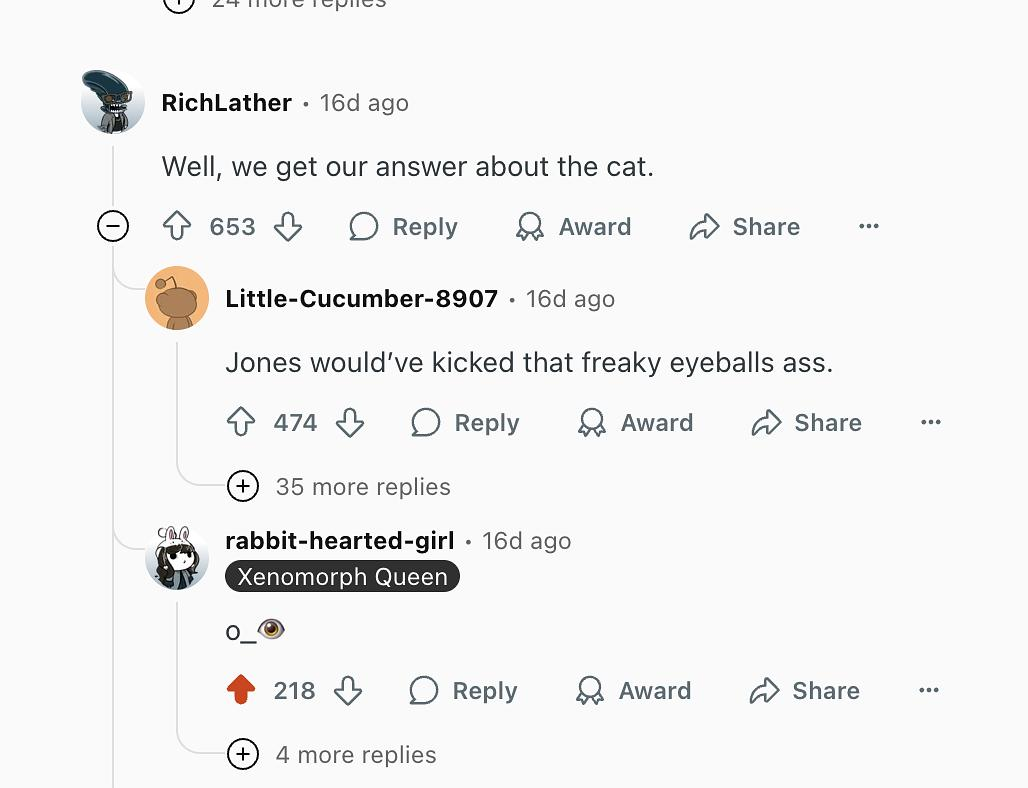Give award to RichLather's comment

[x=574, y=227]
